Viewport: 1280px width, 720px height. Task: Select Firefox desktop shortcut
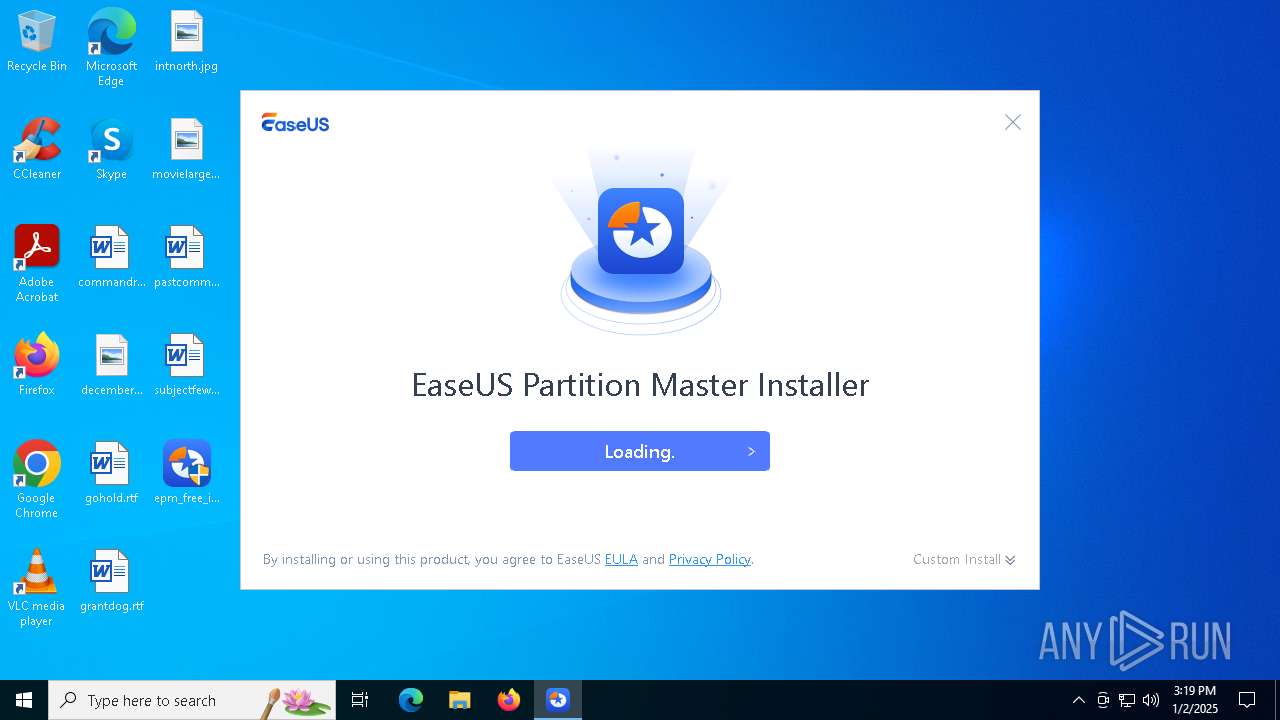37,366
